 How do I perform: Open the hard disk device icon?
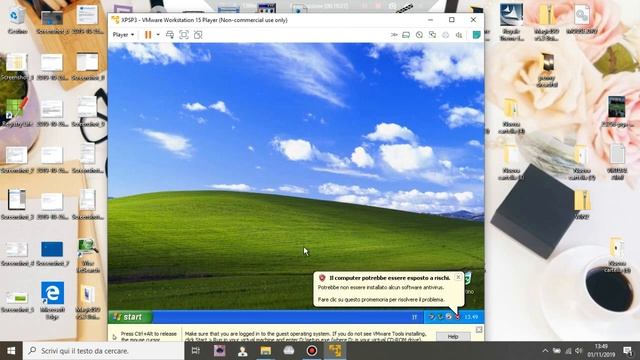(406, 35)
